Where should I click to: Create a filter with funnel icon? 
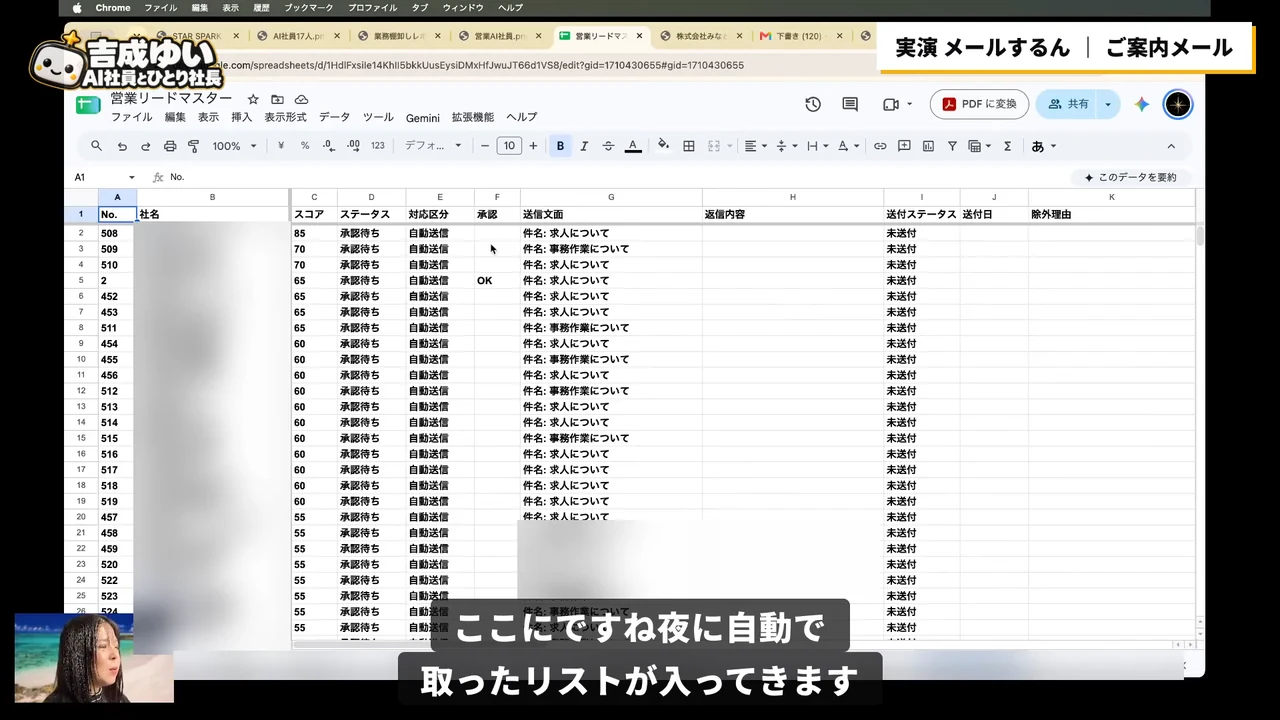pos(952,146)
